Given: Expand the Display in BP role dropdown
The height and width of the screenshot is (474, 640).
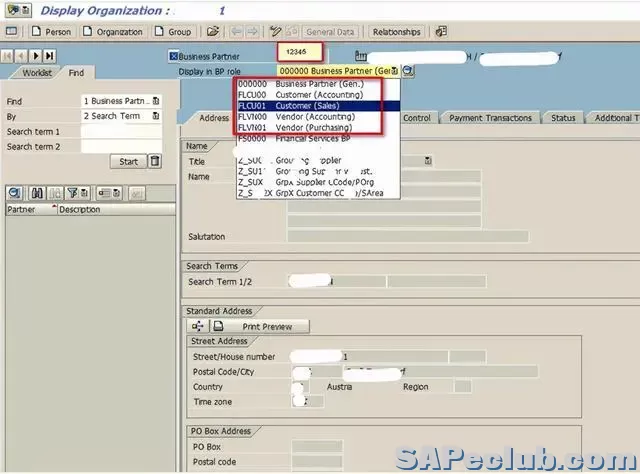Looking at the screenshot, I should pyautogui.click(x=395, y=71).
